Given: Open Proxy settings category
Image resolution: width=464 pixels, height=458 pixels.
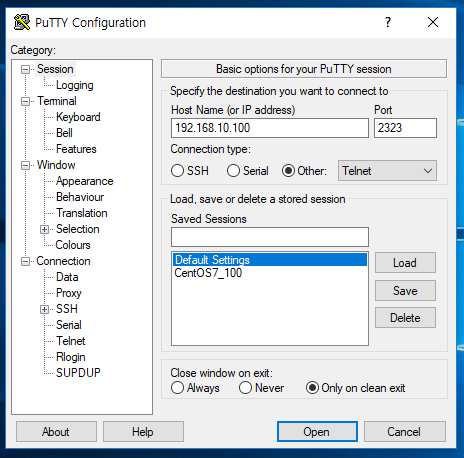Looking at the screenshot, I should pos(69,293).
